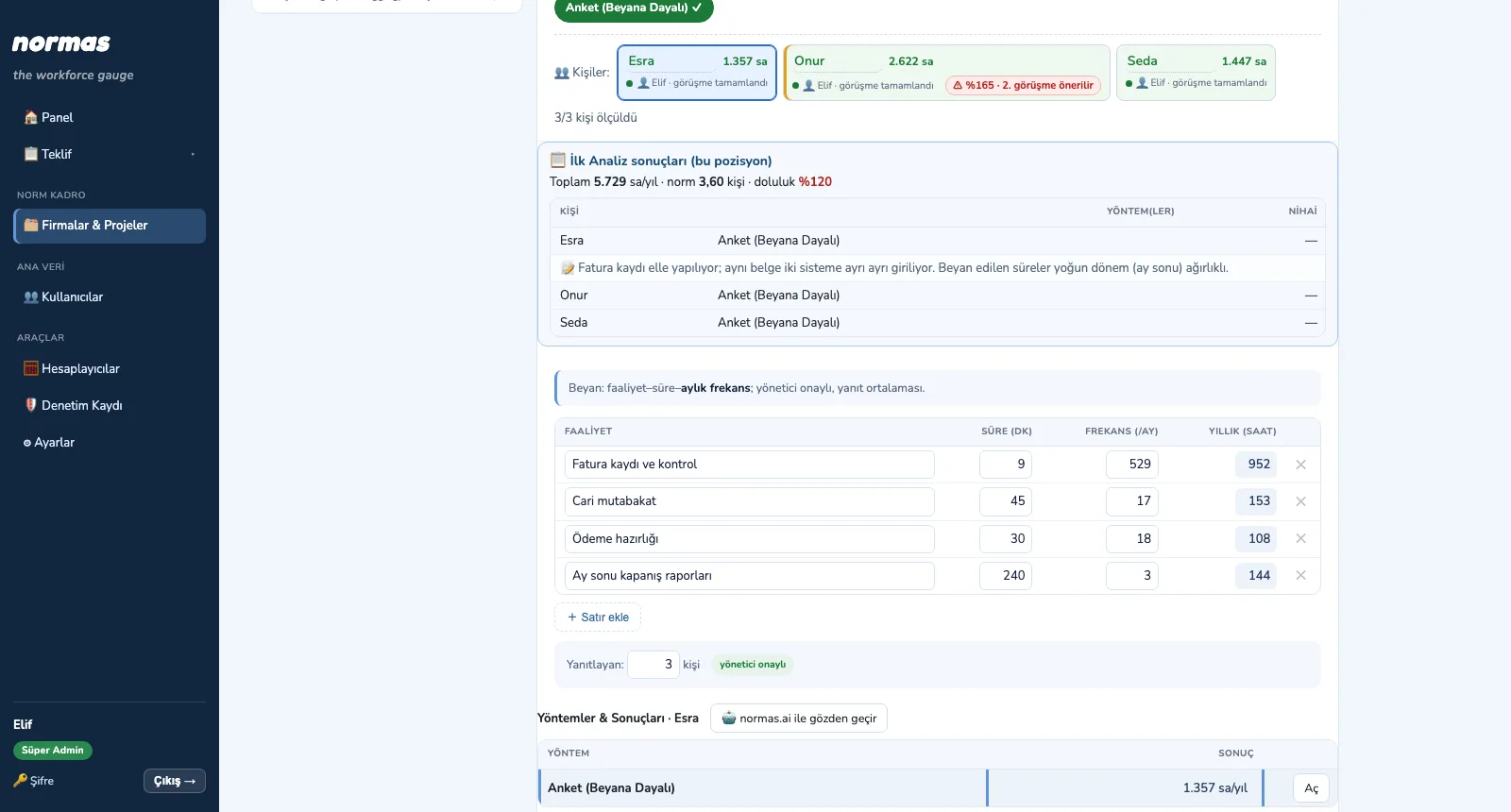Click the Teklif document icon
Screen dimensions: 1511x812
(x=31, y=154)
